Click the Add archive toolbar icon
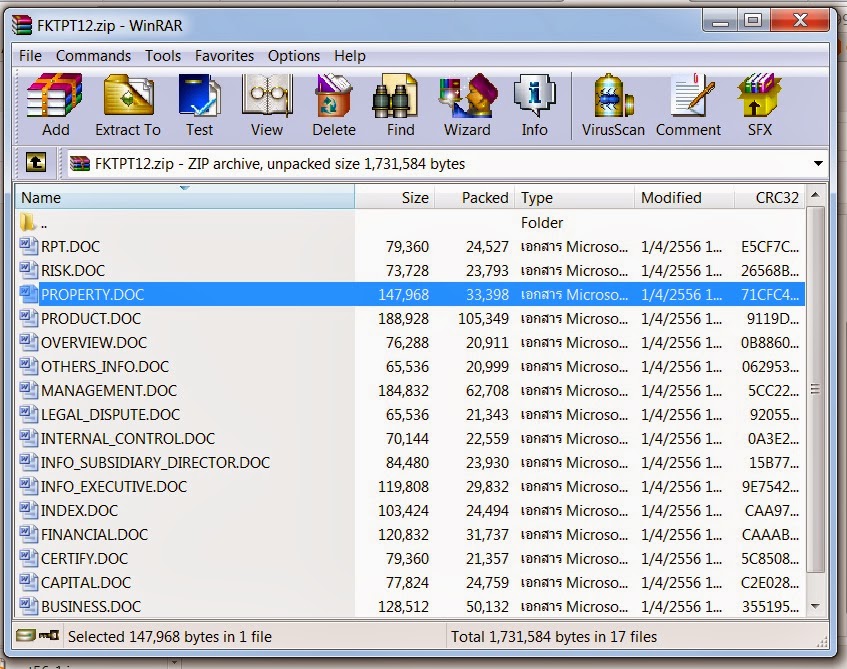 (x=55, y=105)
